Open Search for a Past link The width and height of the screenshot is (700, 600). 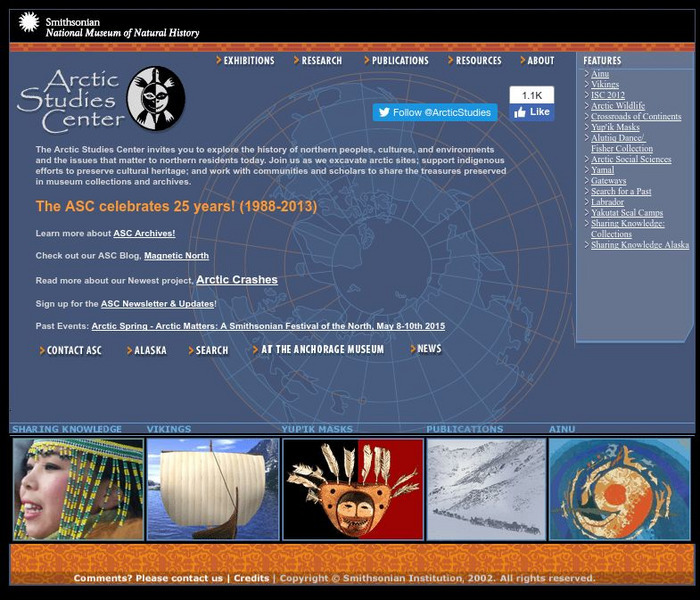(x=621, y=192)
